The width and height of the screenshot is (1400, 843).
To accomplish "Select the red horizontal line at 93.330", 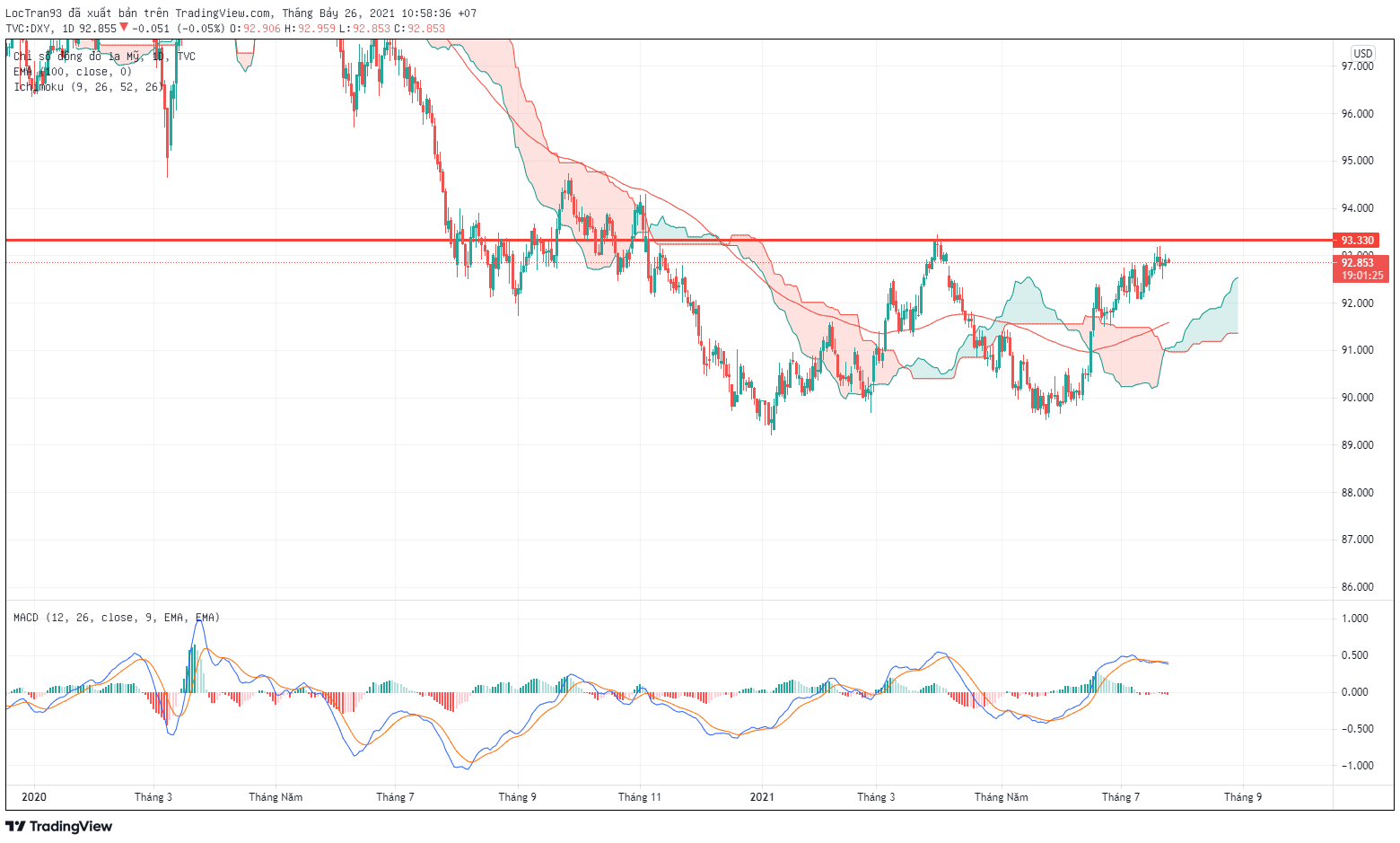I will click(669, 241).
